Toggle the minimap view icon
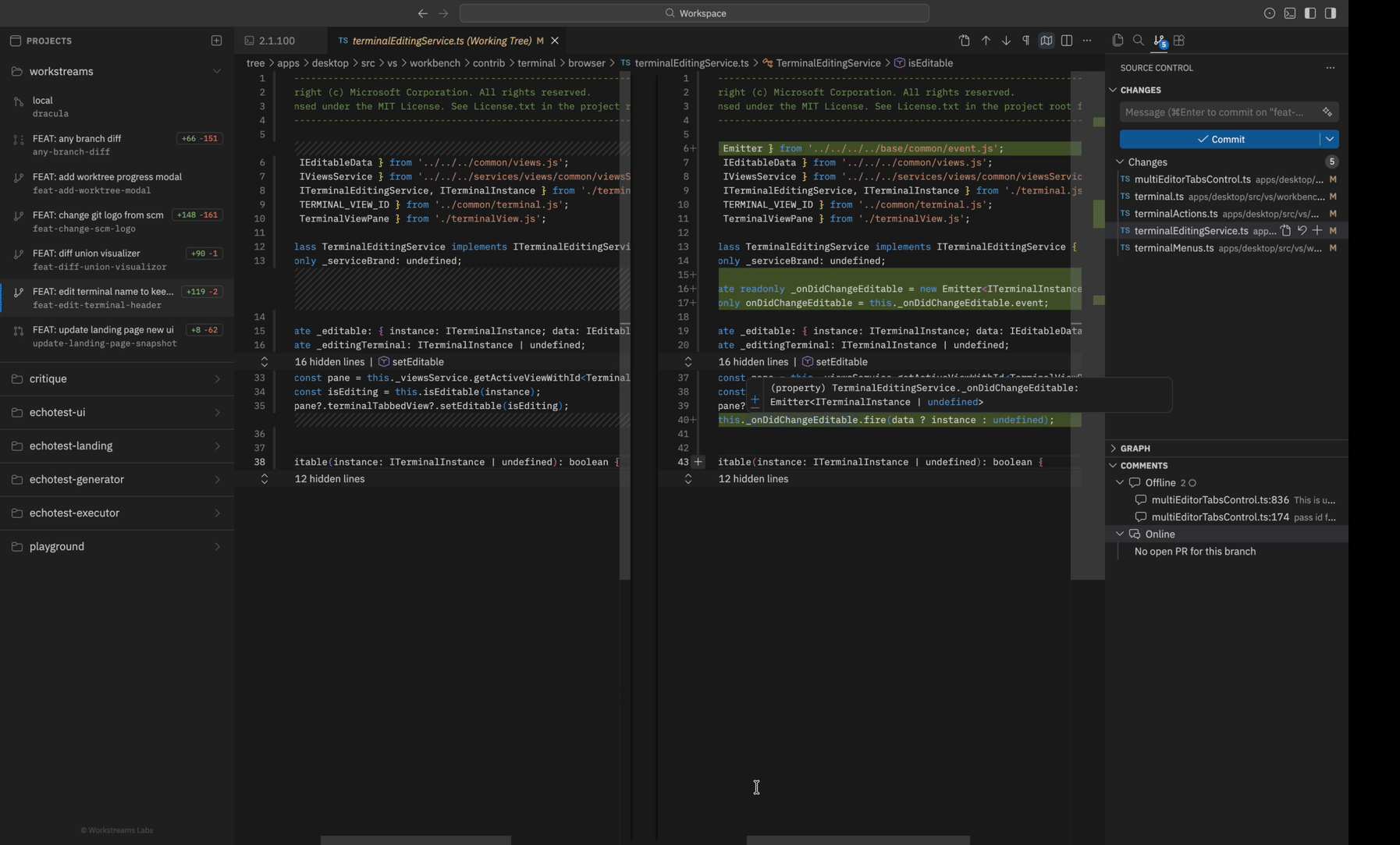This screenshot has width=1400, height=845. coord(1046,41)
